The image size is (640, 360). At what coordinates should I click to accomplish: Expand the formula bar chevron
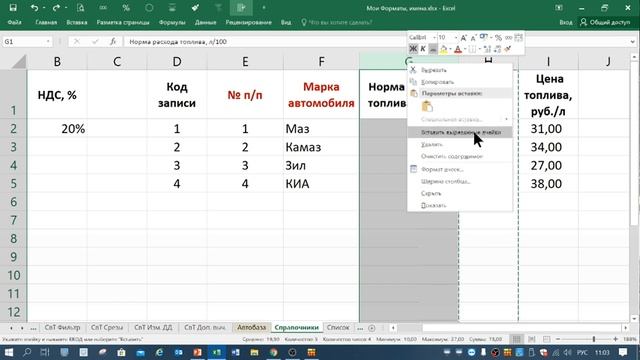click(633, 42)
